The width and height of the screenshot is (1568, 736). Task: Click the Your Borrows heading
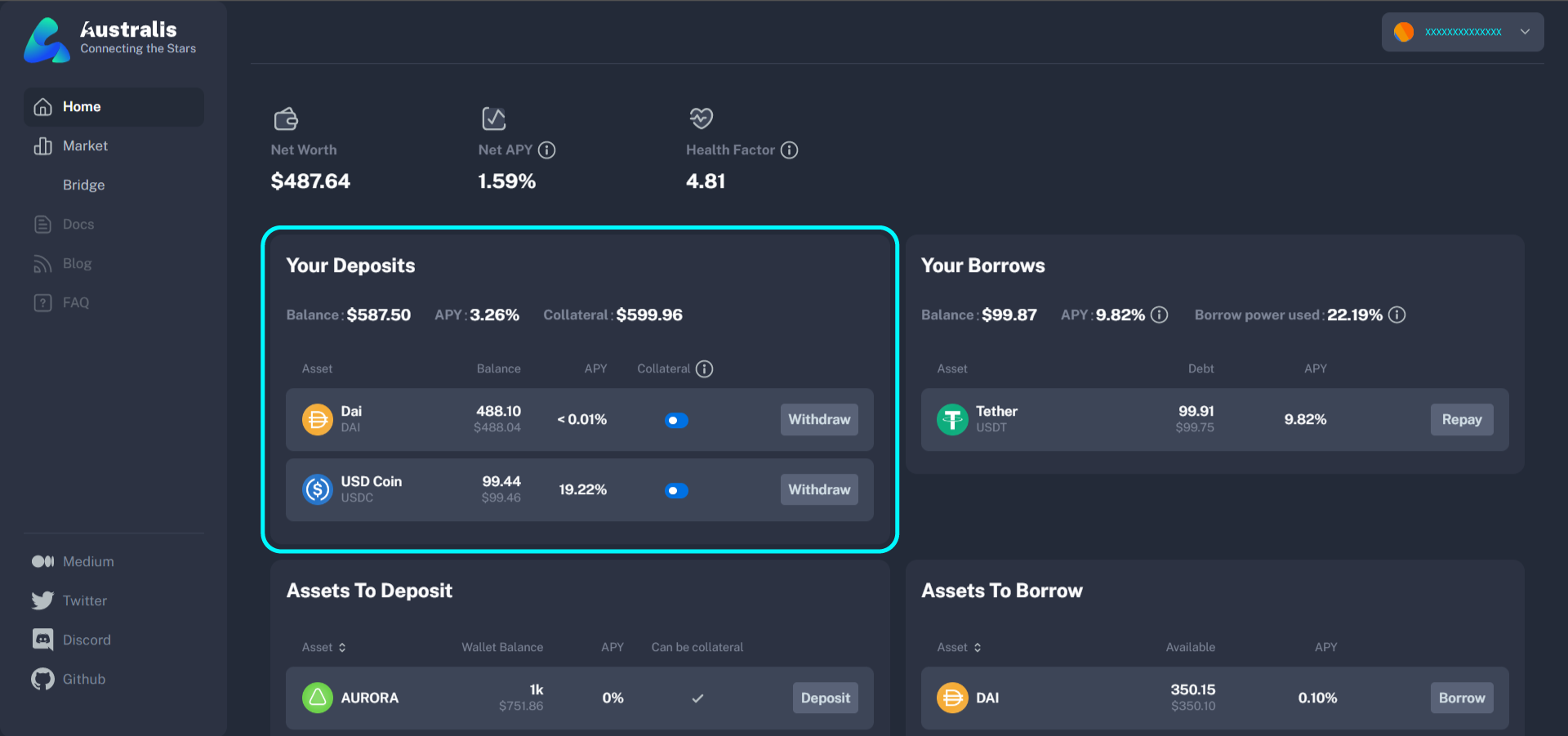click(x=982, y=266)
